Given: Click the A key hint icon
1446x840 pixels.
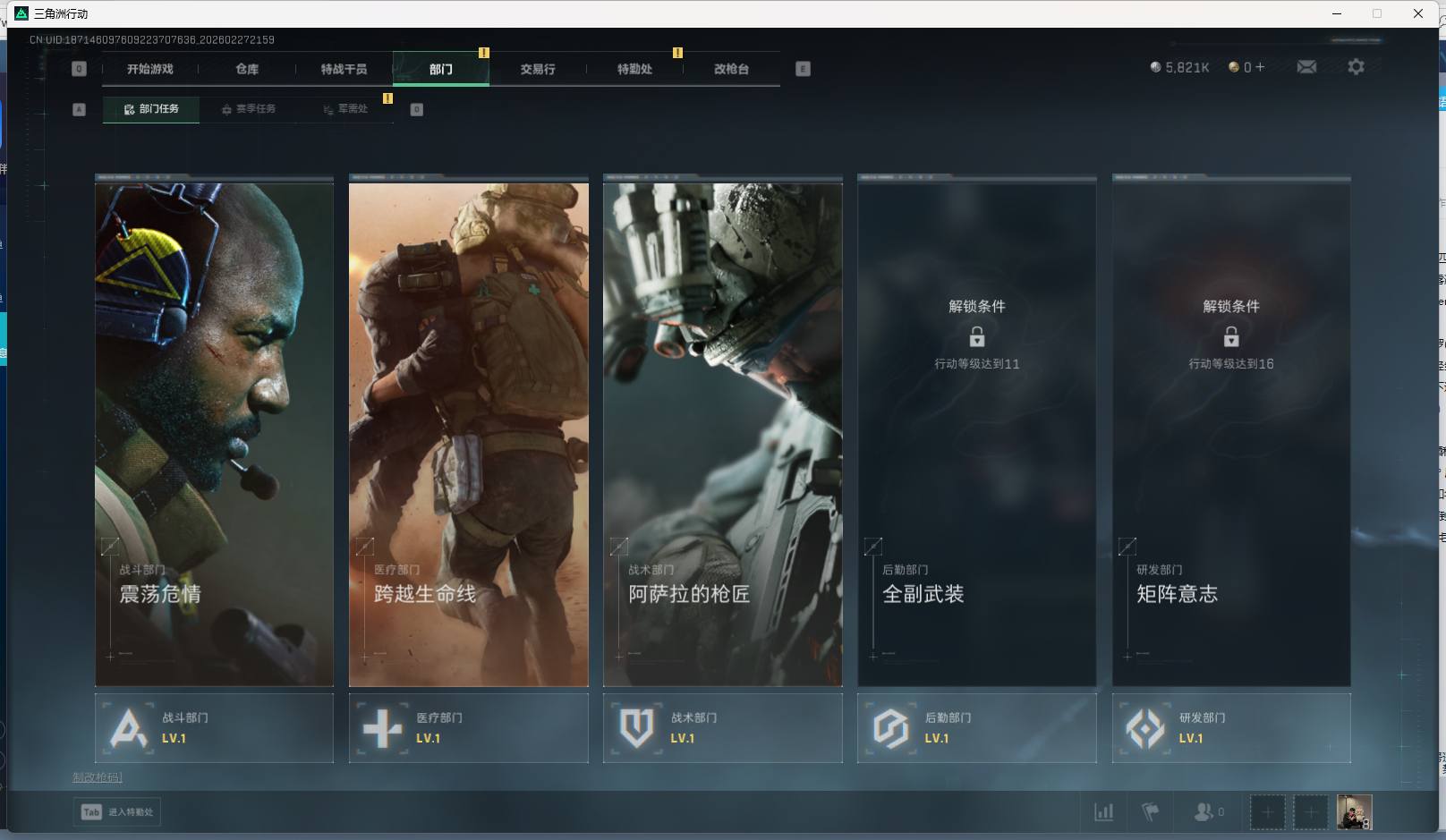Looking at the screenshot, I should pyautogui.click(x=79, y=109).
